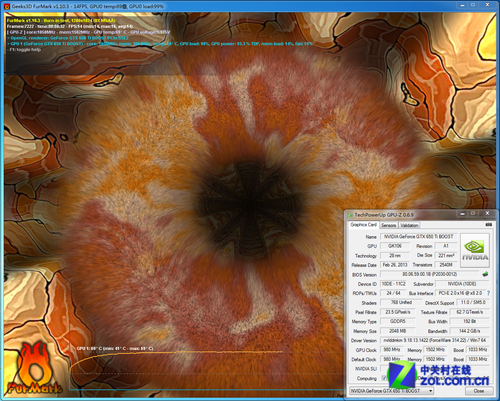
Task: Select the Bus Width value 192 Bit
Action: pos(469,321)
